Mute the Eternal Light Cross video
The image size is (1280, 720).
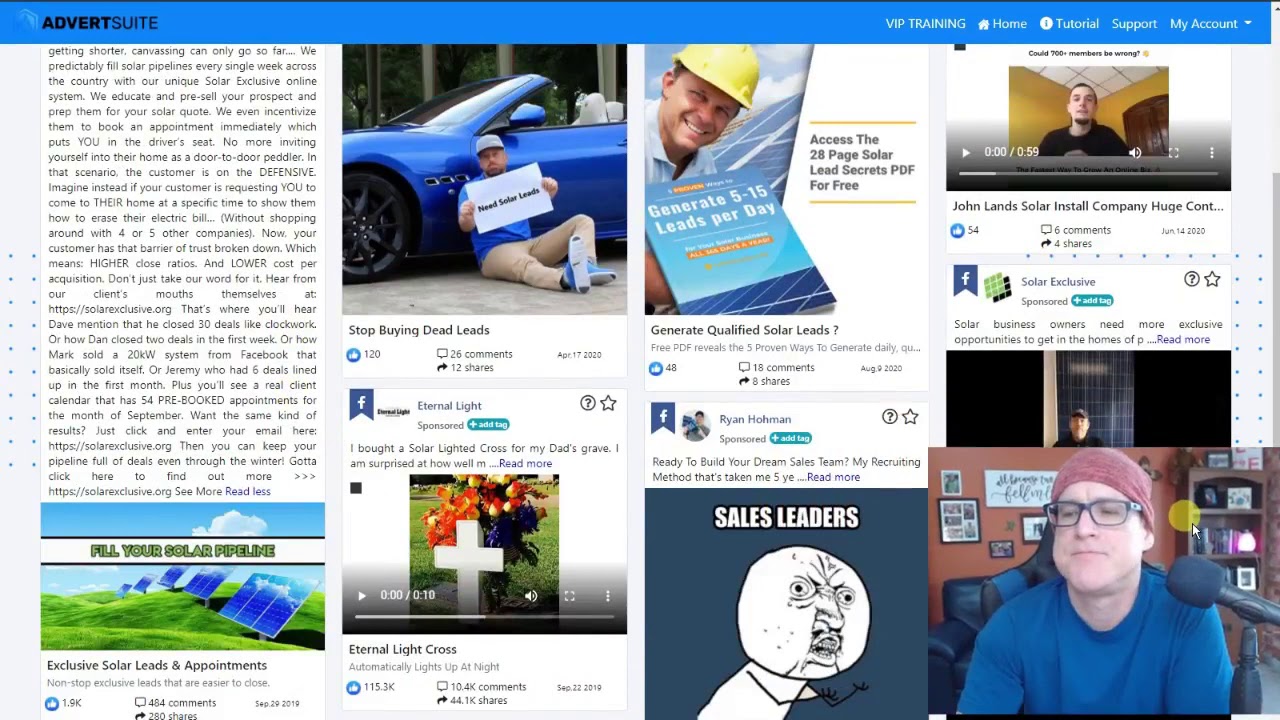[x=531, y=596]
